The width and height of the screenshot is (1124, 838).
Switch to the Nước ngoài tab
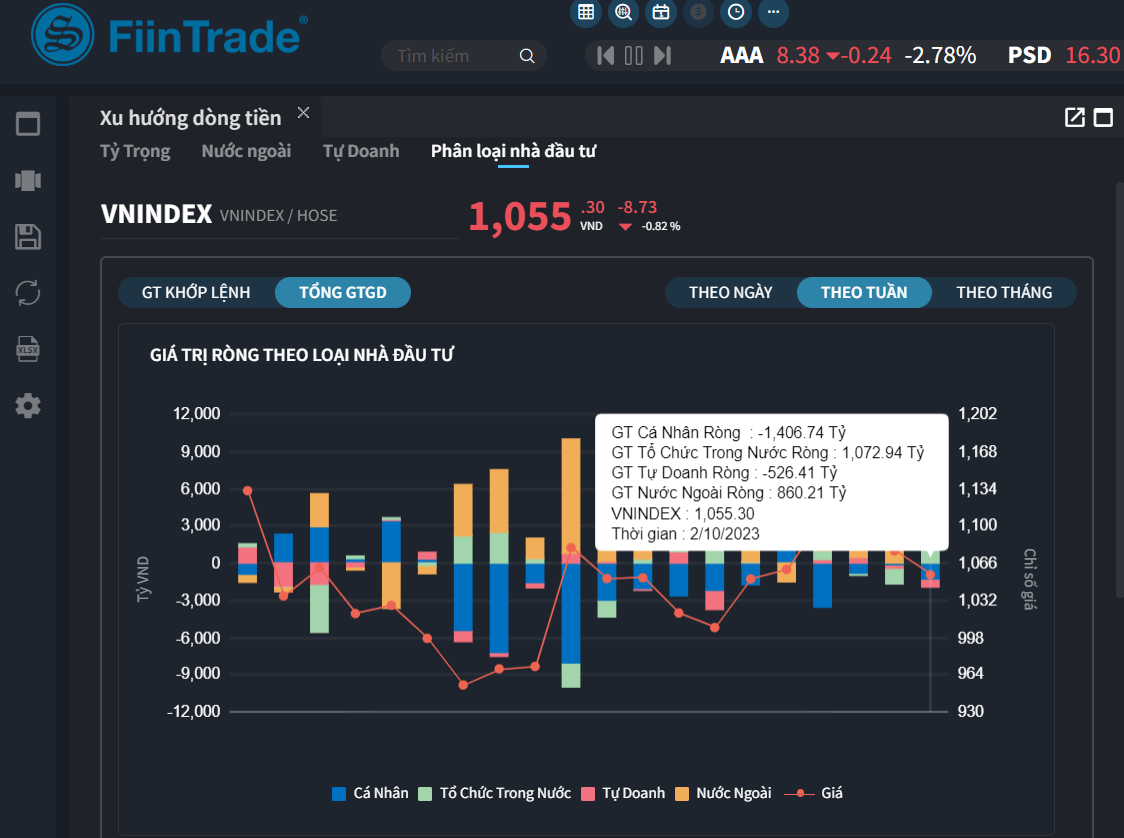coord(246,151)
